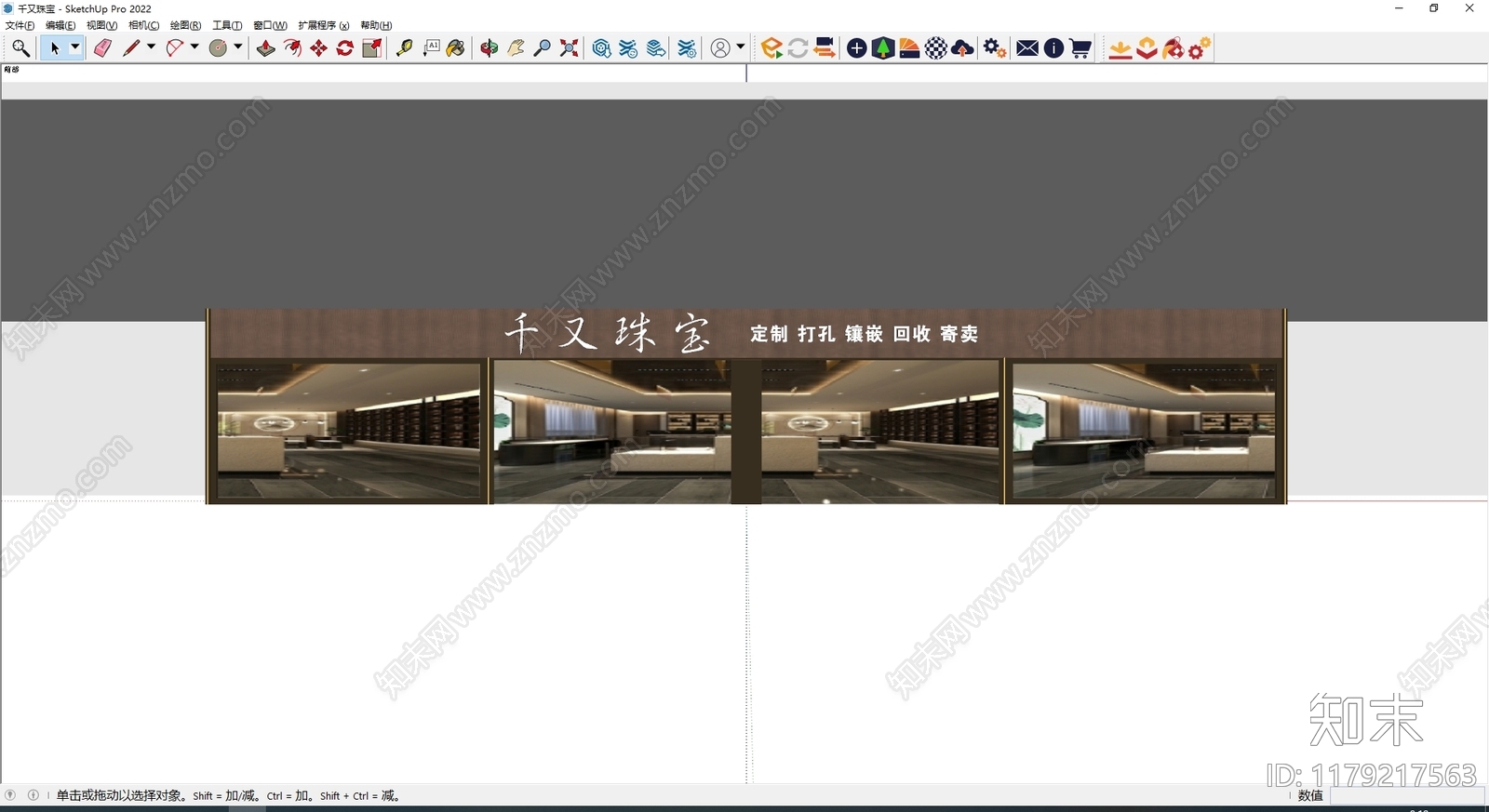Click the status bar info circle icon
Screen dimensions: 1489x812
click(x=34, y=795)
